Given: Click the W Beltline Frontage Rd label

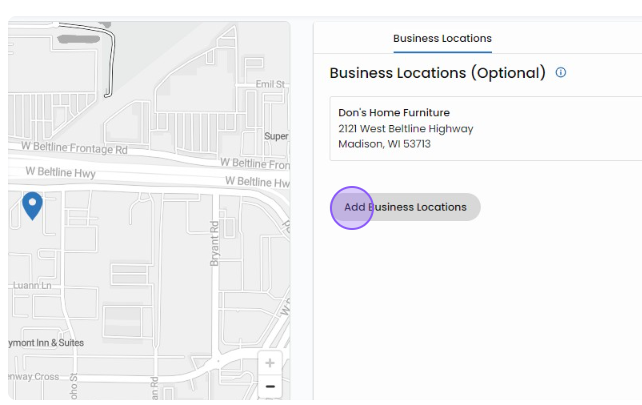Looking at the screenshot, I should pyautogui.click(x=75, y=149).
